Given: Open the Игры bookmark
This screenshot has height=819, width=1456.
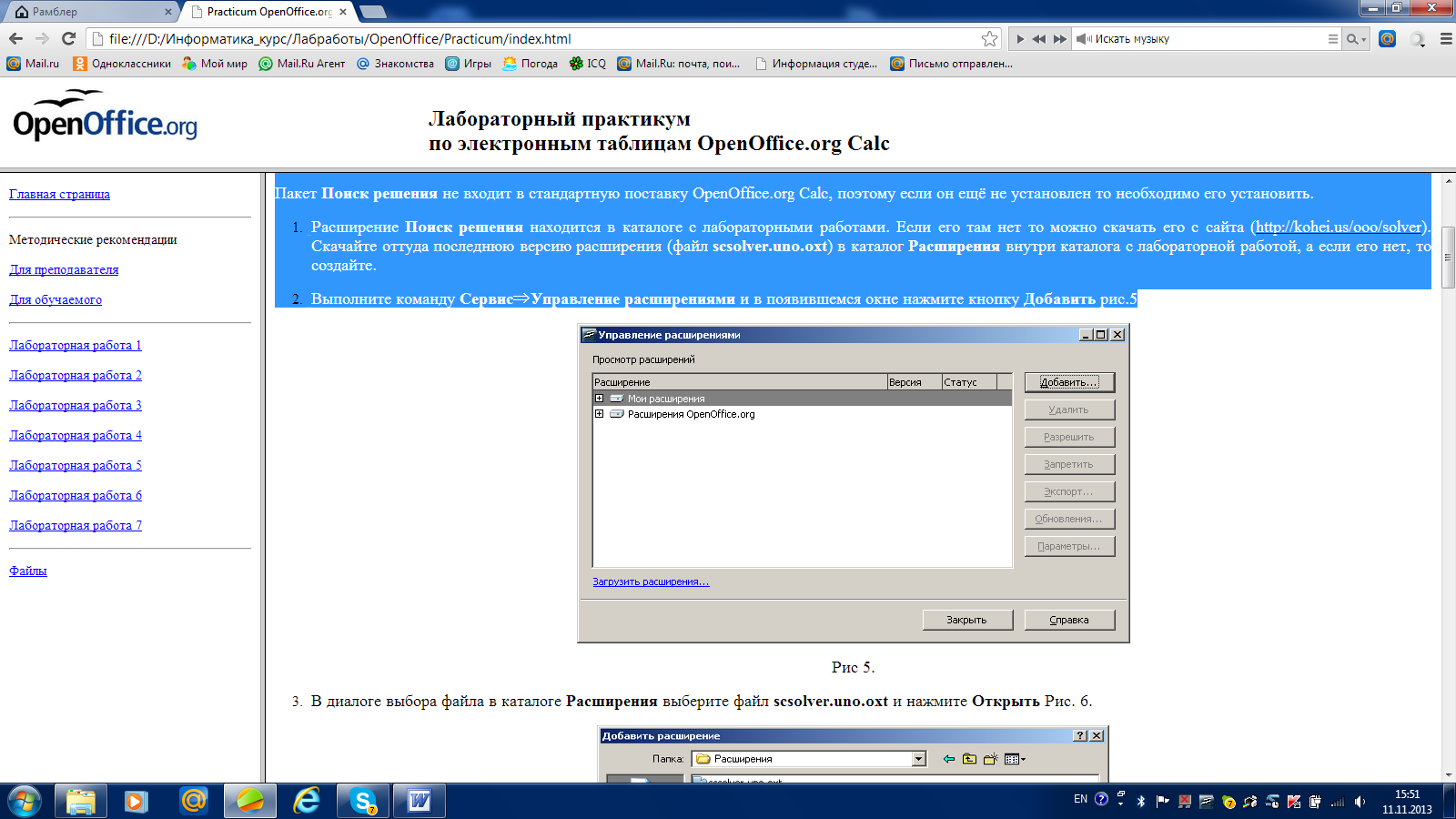Looking at the screenshot, I should [468, 64].
